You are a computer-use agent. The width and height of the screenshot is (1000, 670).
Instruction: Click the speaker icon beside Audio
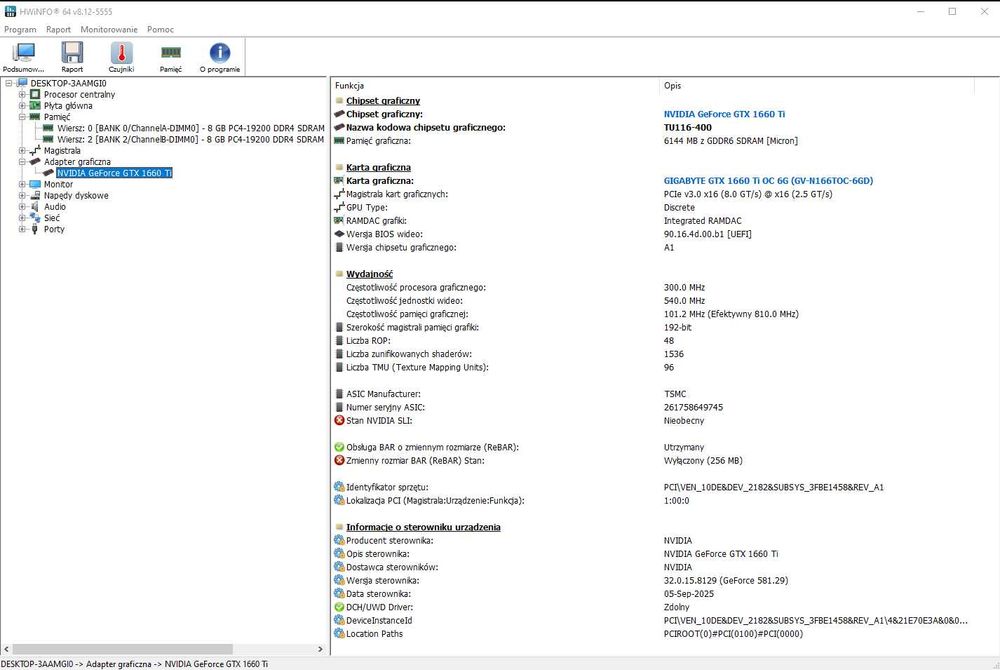pyautogui.click(x=35, y=207)
